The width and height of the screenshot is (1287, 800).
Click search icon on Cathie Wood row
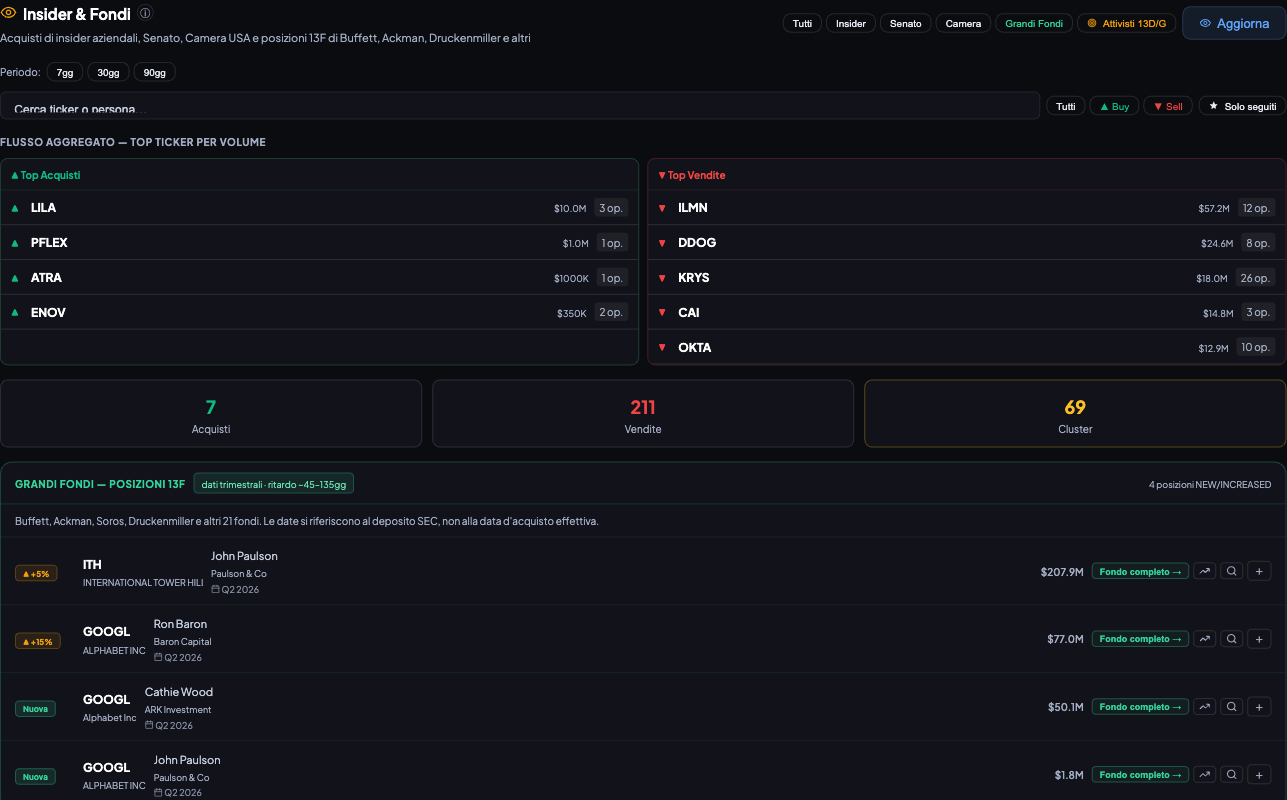click(x=1232, y=707)
